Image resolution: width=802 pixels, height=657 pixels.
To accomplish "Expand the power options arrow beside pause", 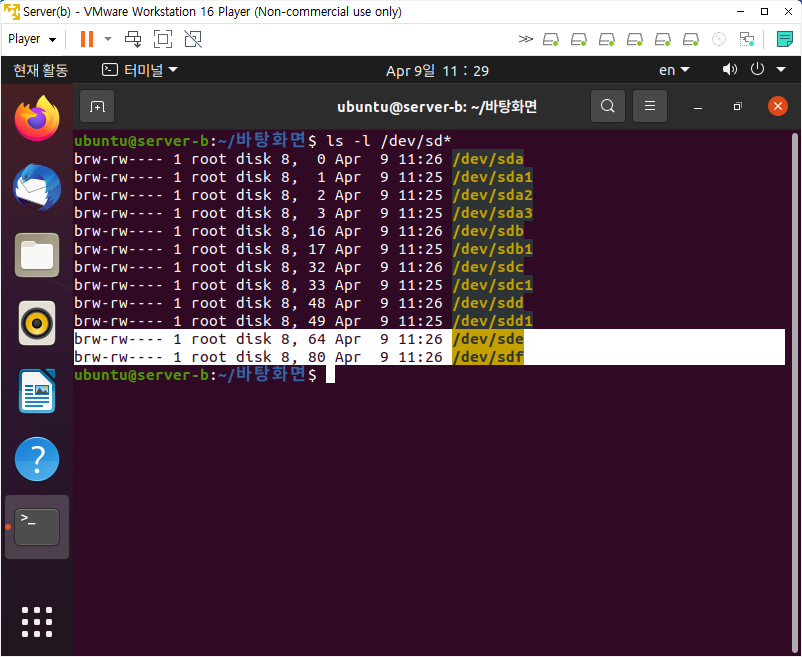I will coord(107,39).
